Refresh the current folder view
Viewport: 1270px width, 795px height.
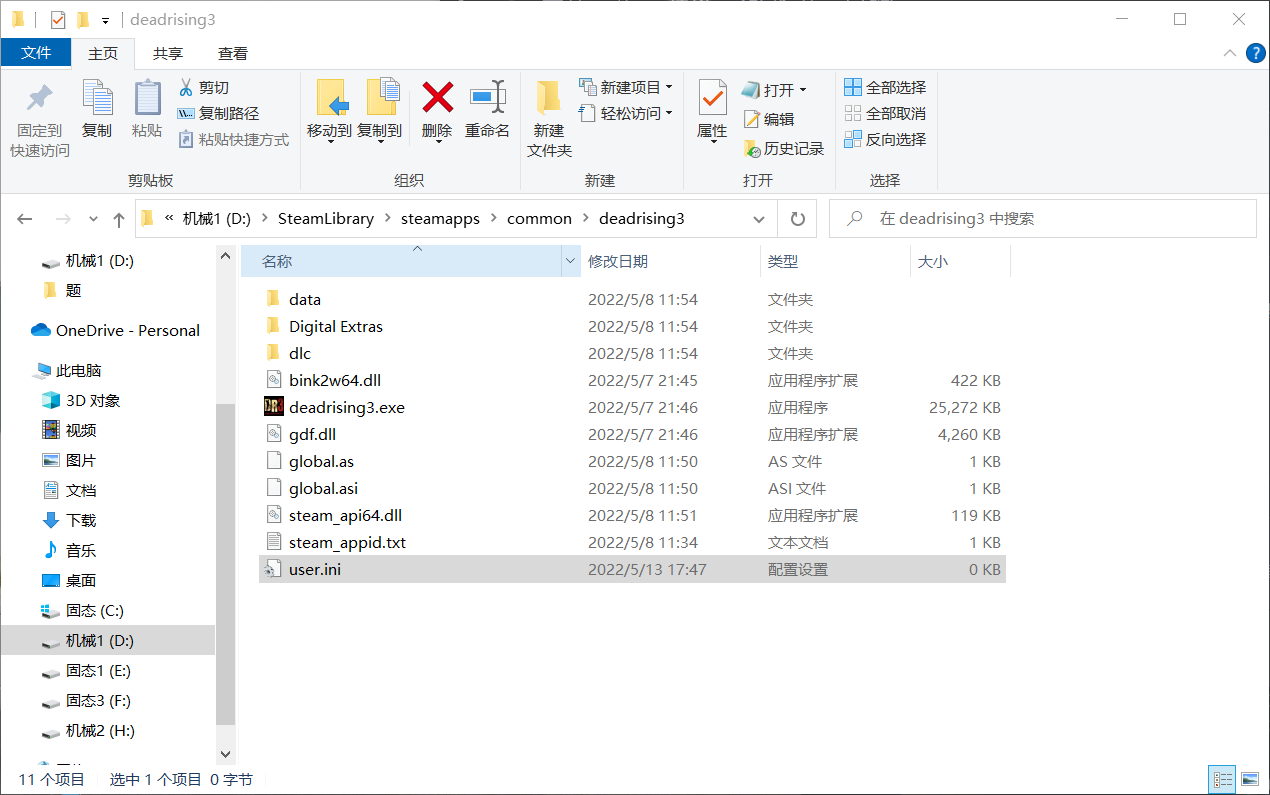point(797,219)
